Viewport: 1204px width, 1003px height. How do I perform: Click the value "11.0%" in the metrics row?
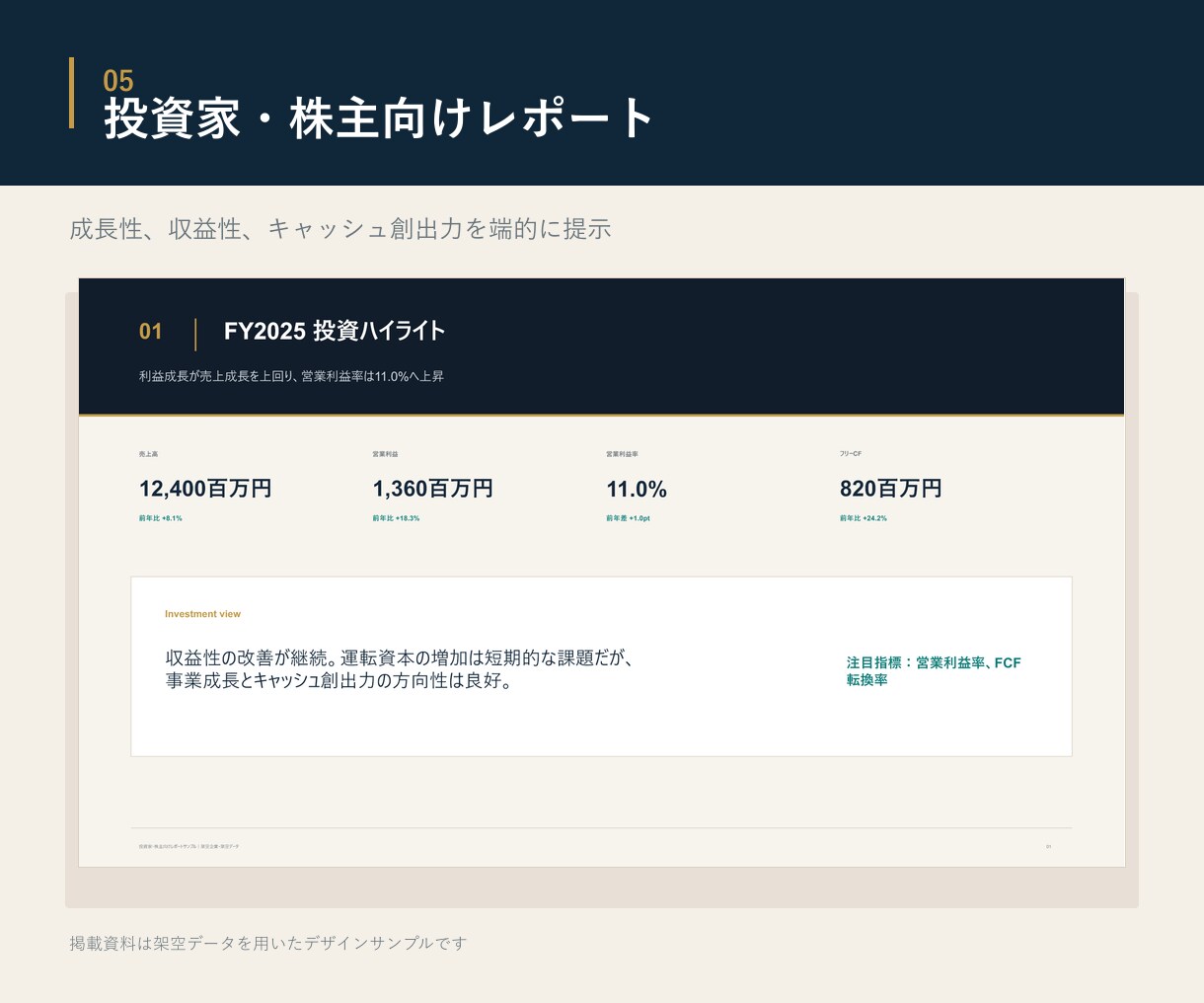point(637,490)
